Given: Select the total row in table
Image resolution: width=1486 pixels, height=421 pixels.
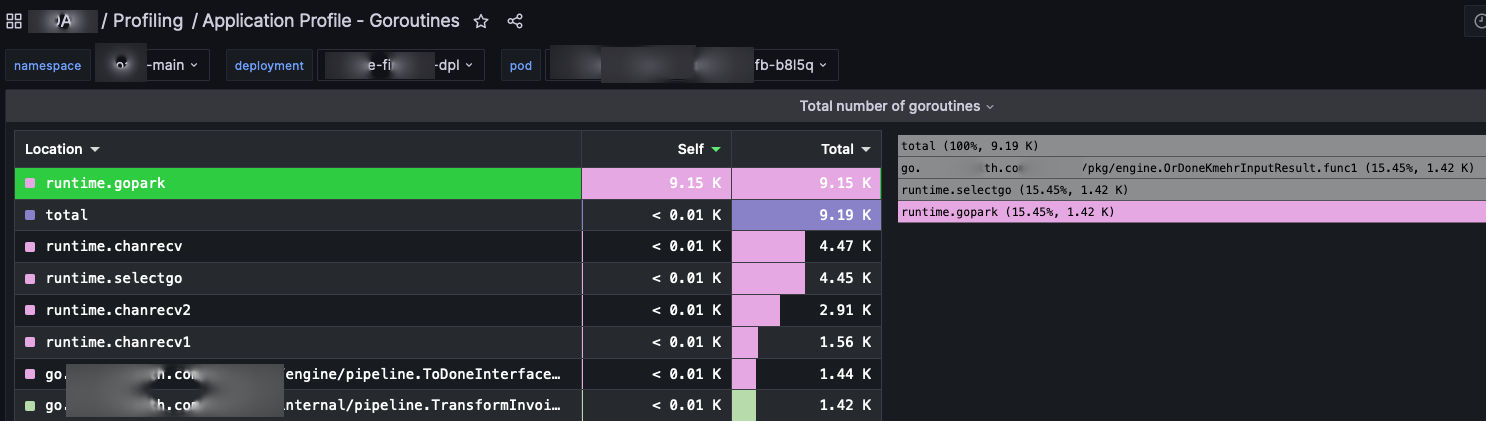Looking at the screenshot, I should click(x=448, y=215).
